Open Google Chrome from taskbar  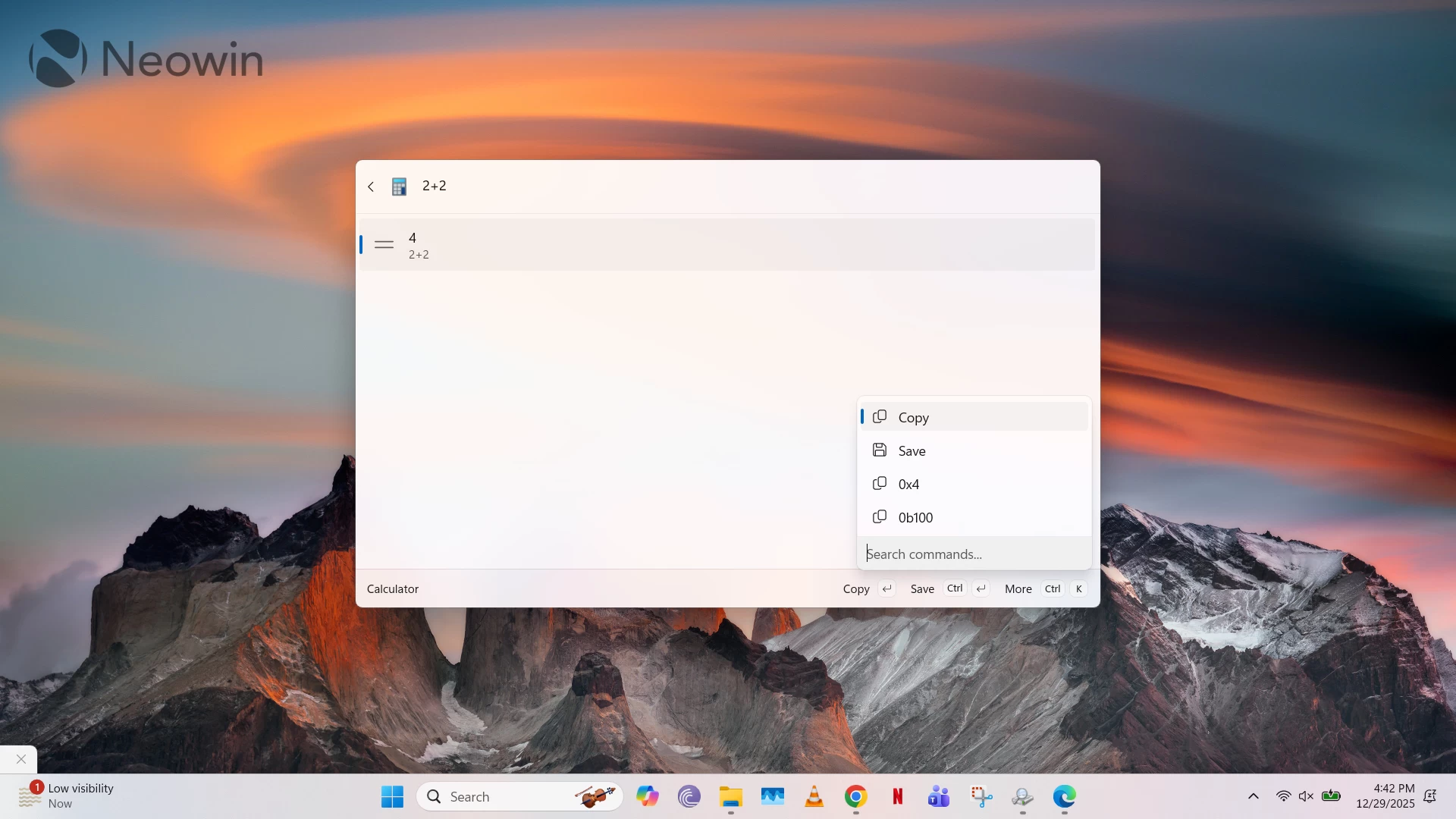coord(855,796)
